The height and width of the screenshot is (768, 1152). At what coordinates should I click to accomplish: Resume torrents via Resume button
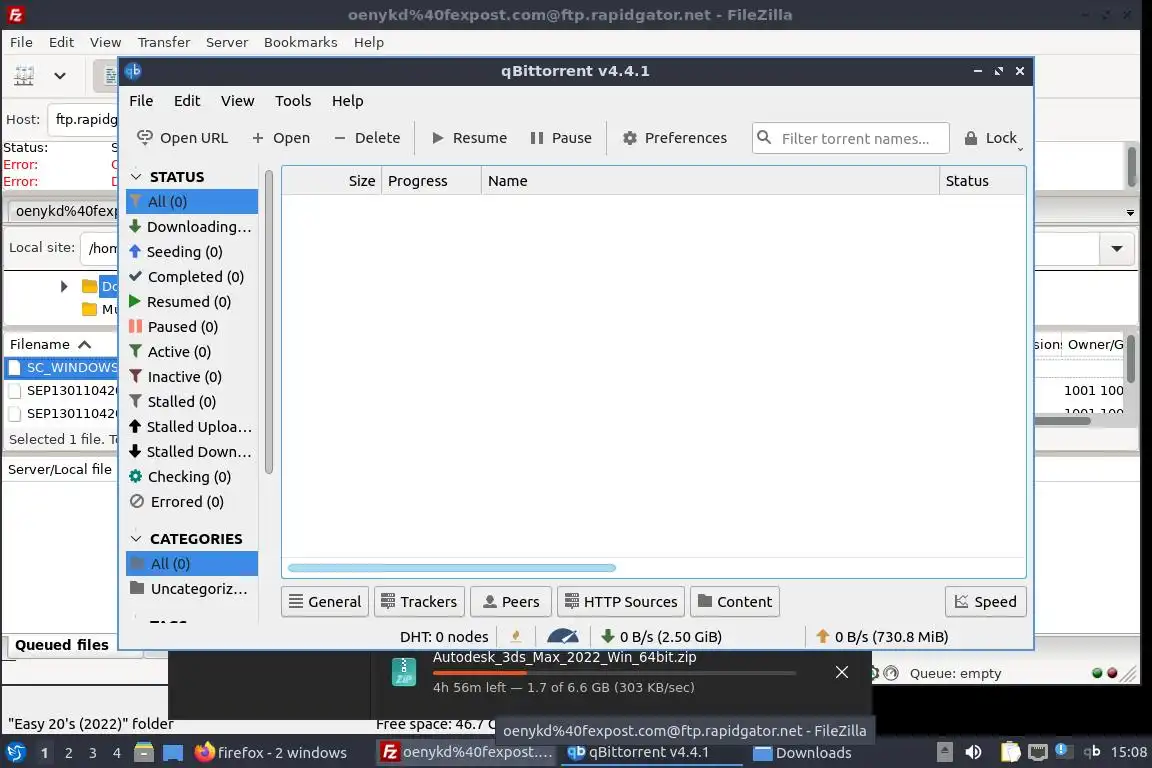[469, 138]
